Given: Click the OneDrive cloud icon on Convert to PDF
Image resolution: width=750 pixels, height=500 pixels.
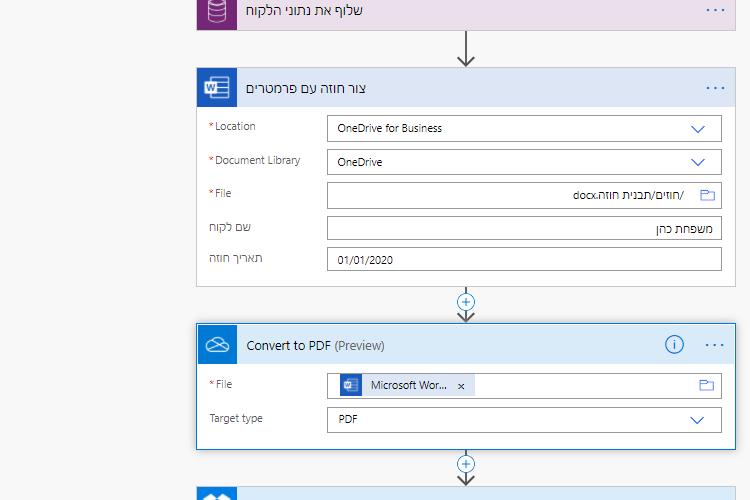Looking at the screenshot, I should [217, 344].
